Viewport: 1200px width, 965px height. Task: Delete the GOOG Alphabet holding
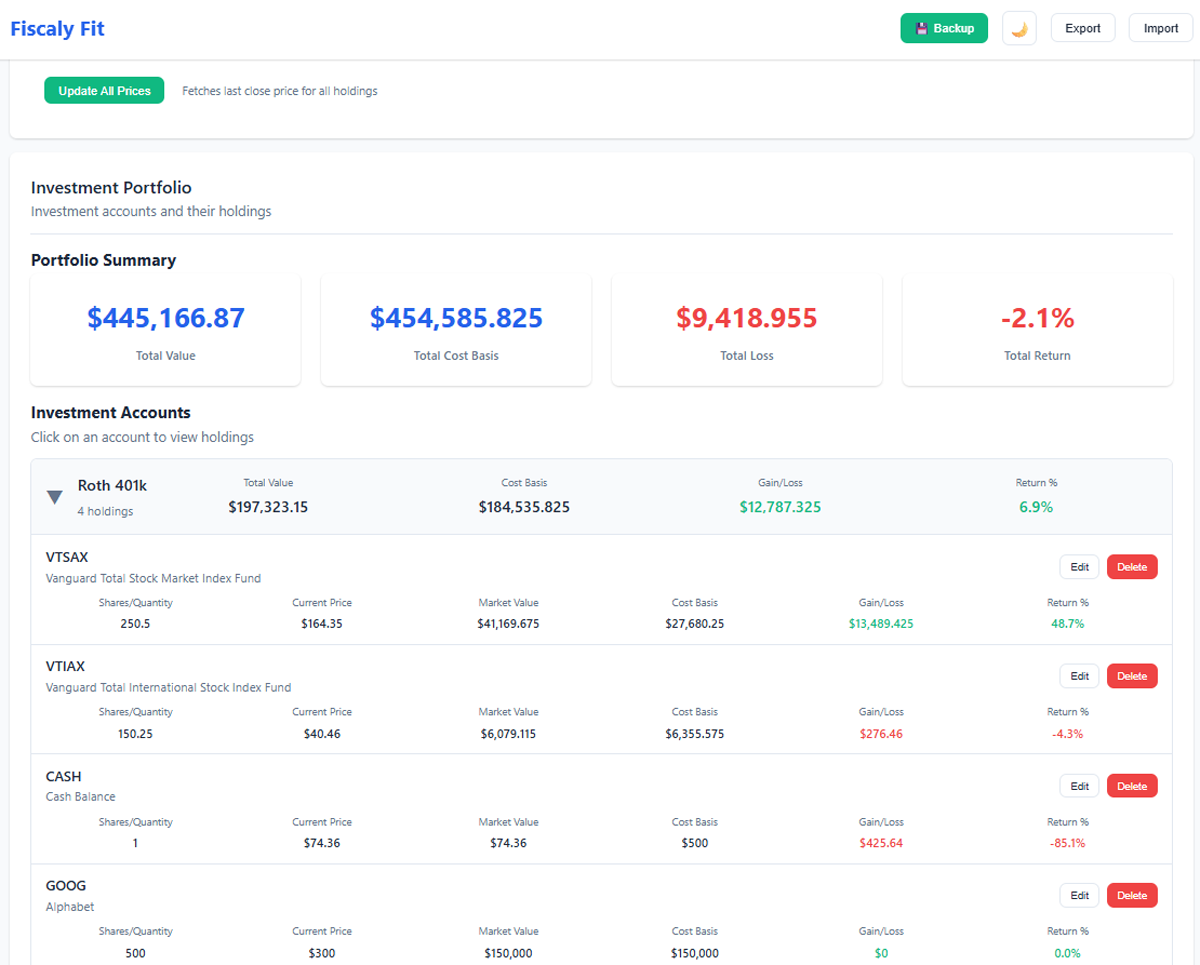click(1131, 895)
